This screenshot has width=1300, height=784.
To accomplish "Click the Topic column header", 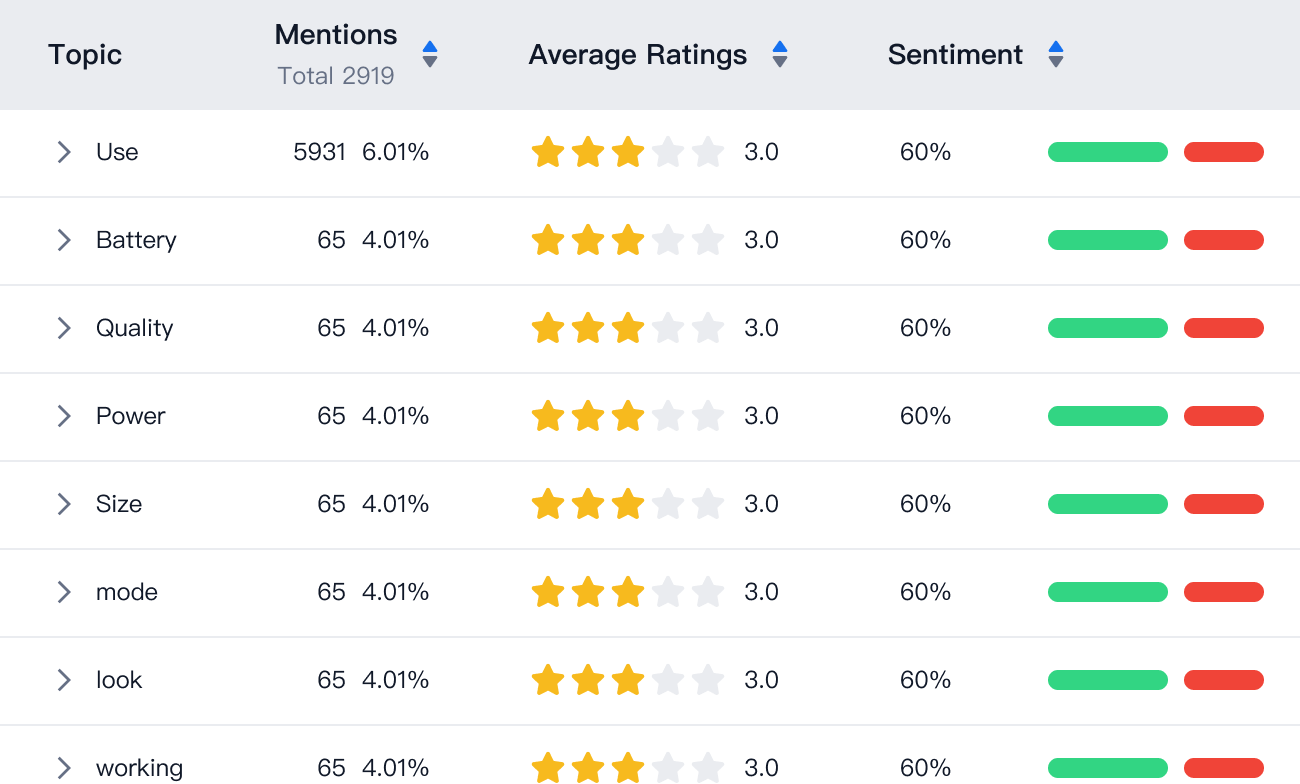I will (x=85, y=54).
